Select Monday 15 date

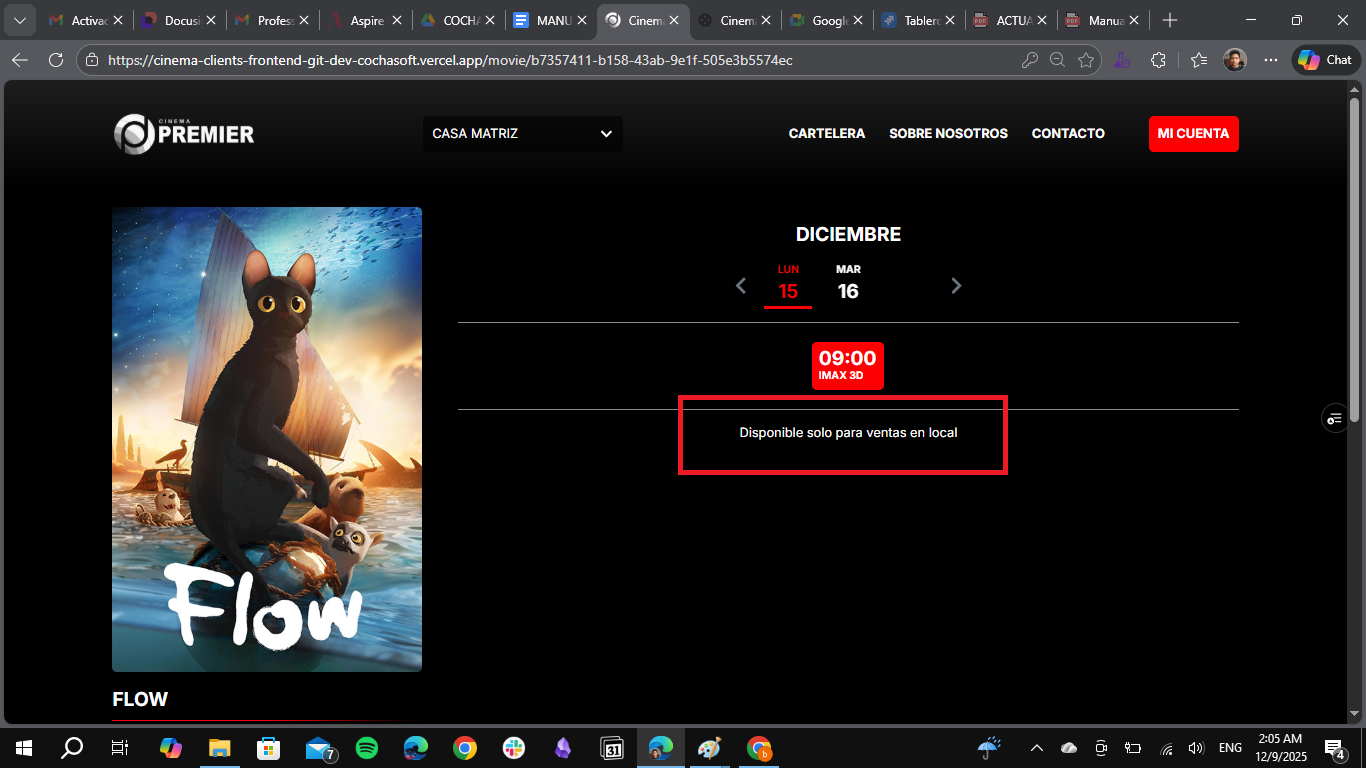[x=788, y=284]
